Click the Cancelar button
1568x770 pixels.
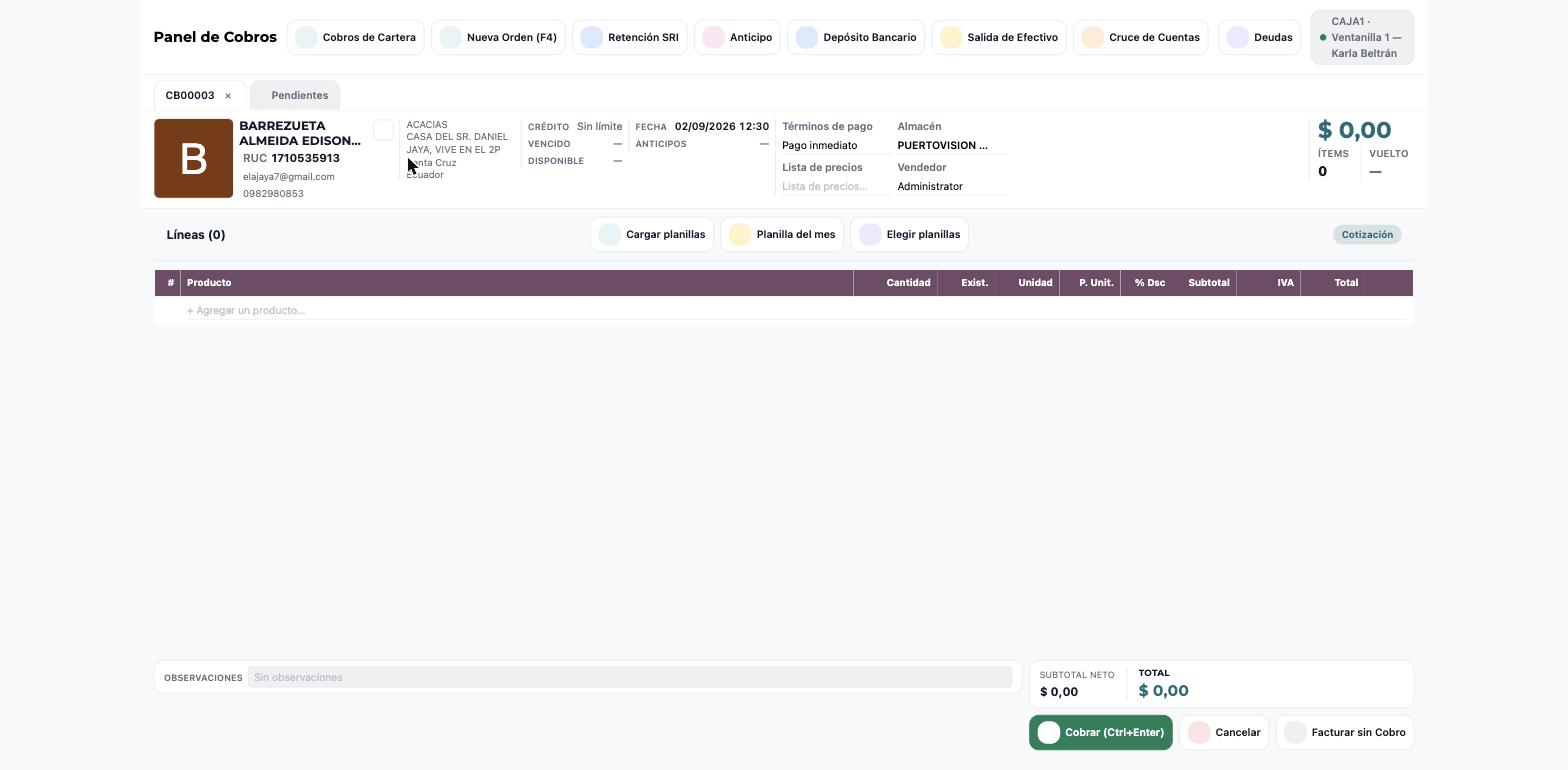[x=1224, y=733]
